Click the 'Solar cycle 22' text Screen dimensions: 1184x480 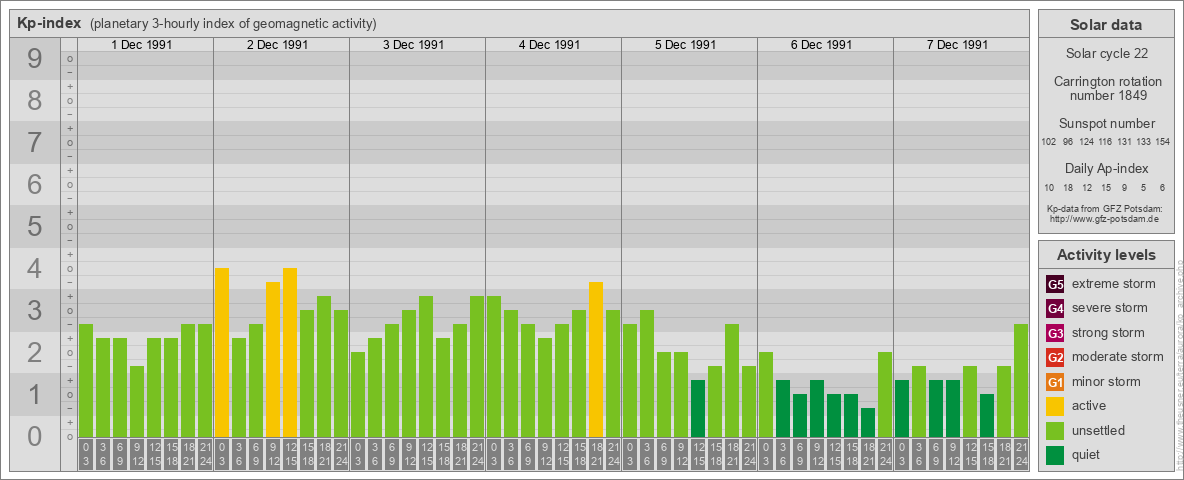[1105, 54]
